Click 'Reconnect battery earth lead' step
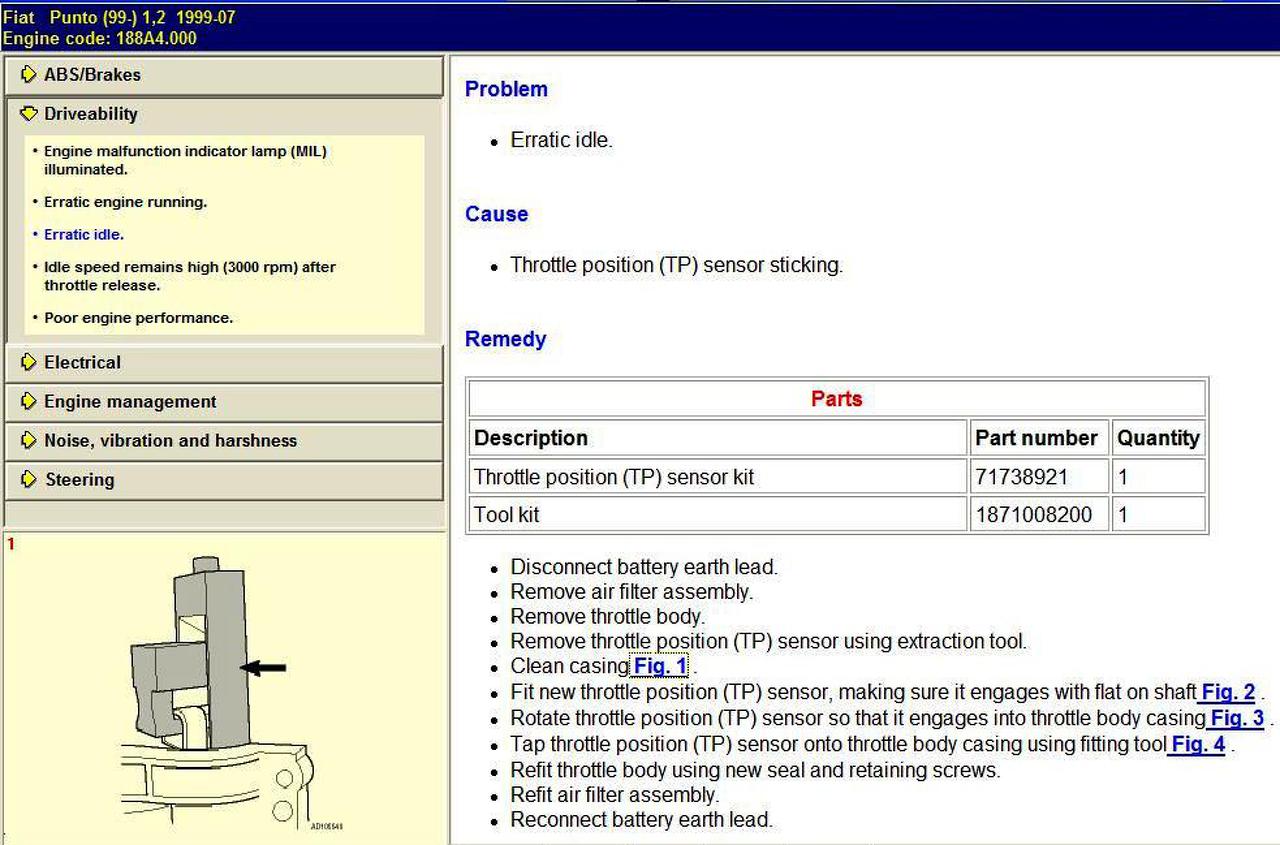Viewport: 1280px width, 845px height. pyautogui.click(x=642, y=820)
